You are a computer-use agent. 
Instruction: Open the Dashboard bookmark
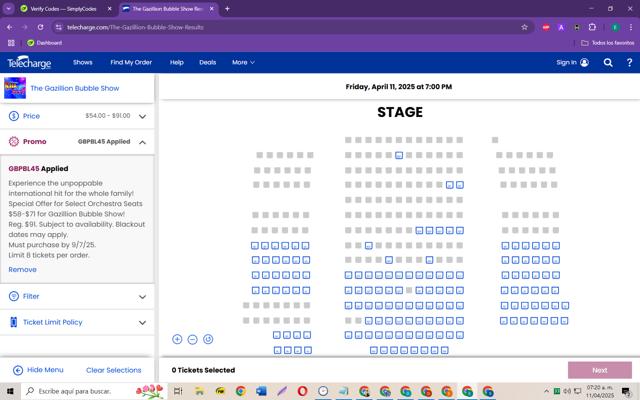[x=44, y=43]
